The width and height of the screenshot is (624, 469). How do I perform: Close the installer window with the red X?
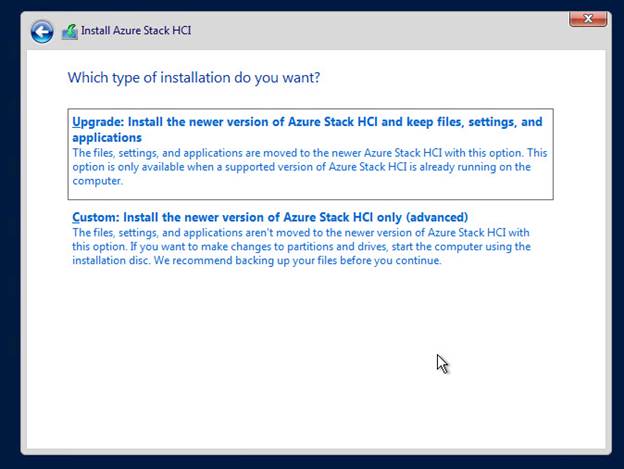point(588,19)
